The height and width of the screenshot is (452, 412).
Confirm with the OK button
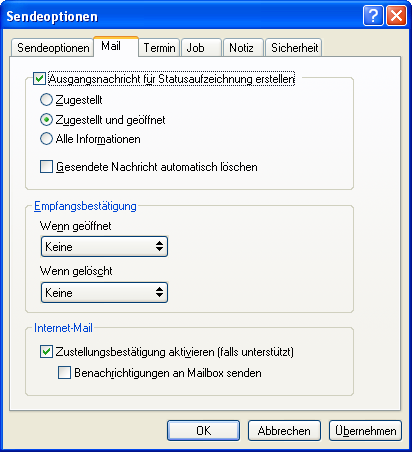[203, 431]
